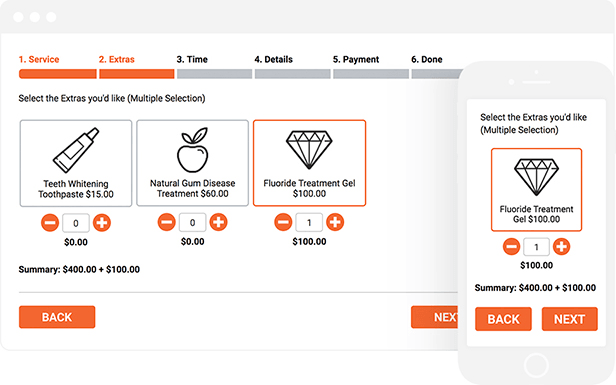Click the Toothpaste quantity input field
The image size is (616, 385).
tap(76, 223)
